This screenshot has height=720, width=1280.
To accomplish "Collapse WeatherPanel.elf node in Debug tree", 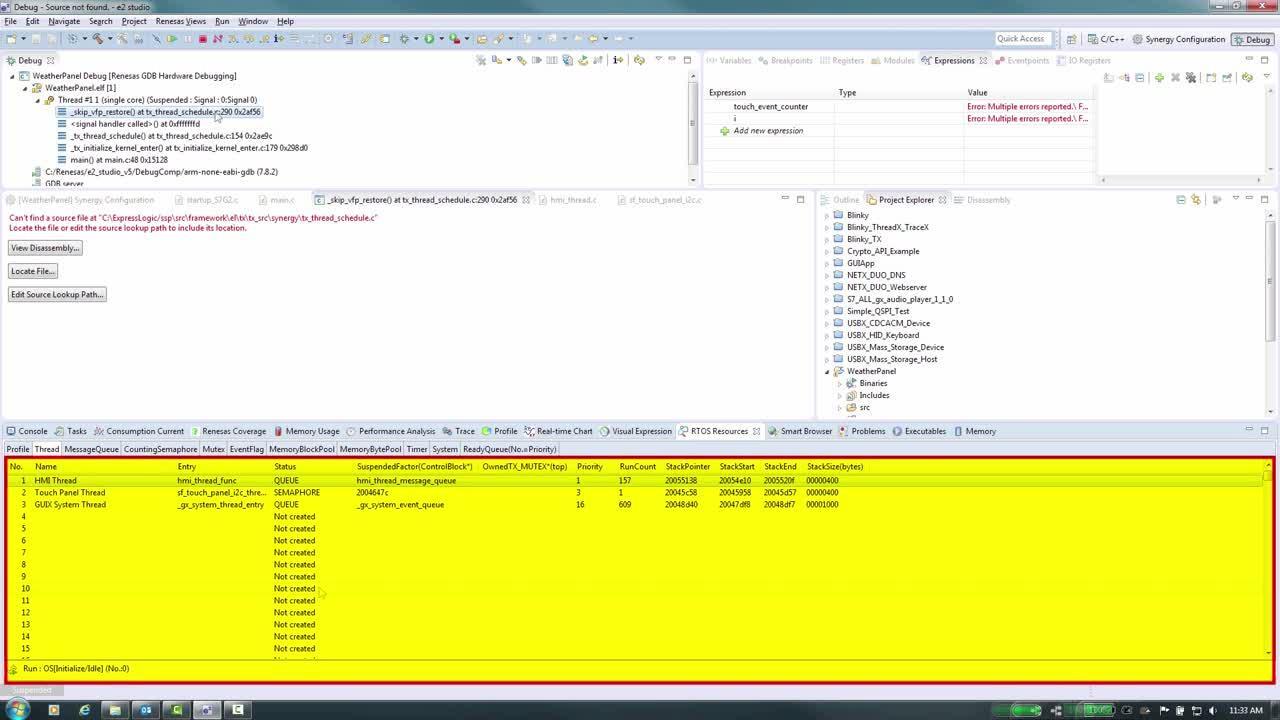I will (x=25, y=88).
